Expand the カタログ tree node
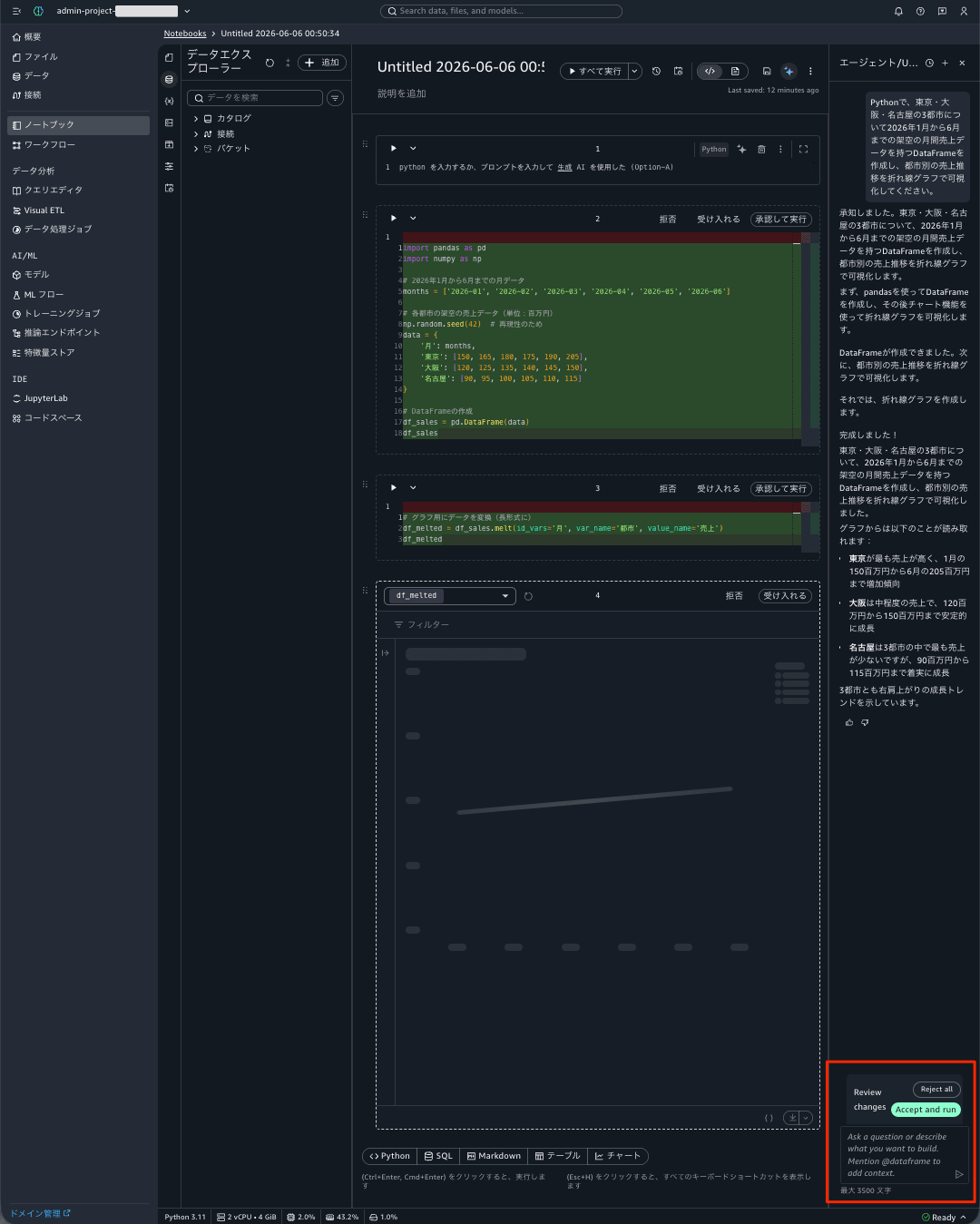Viewport: 980px width, 1224px height. 196,119
